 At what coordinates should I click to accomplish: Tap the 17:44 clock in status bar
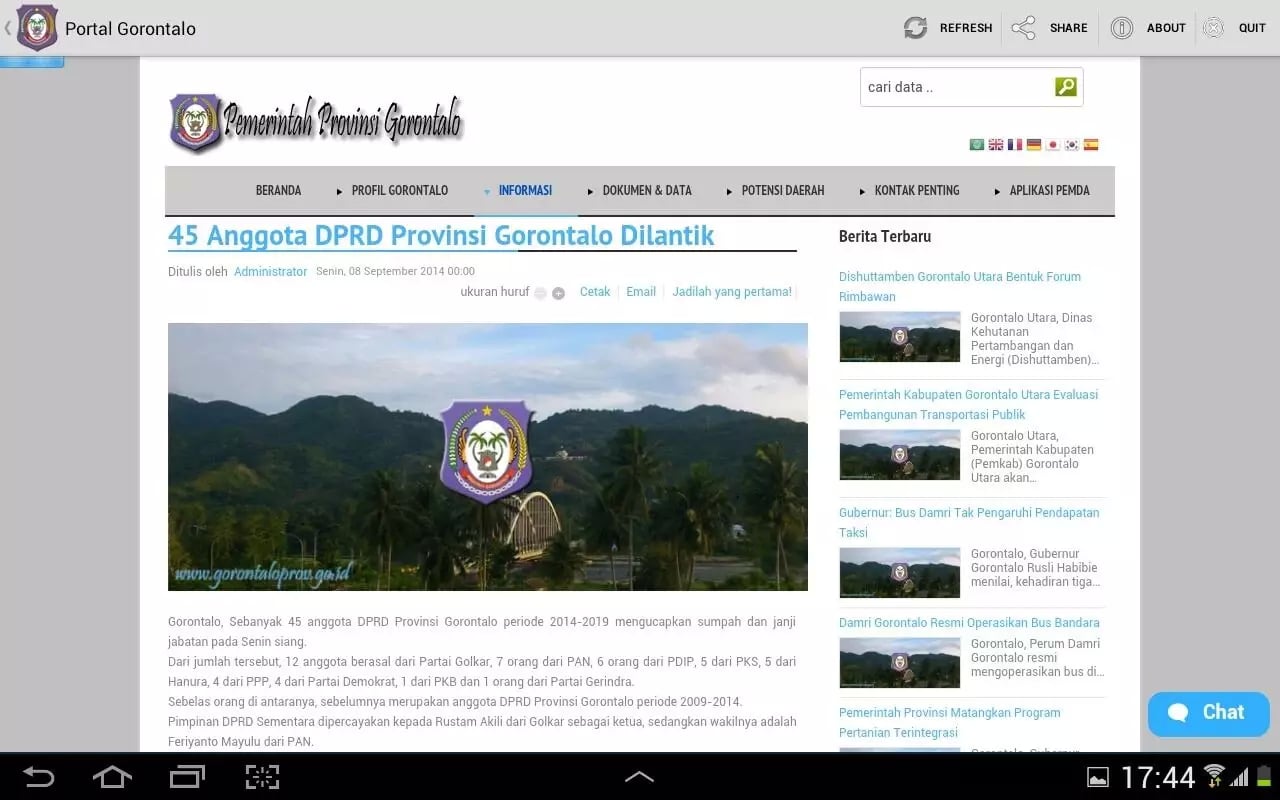click(x=1158, y=777)
